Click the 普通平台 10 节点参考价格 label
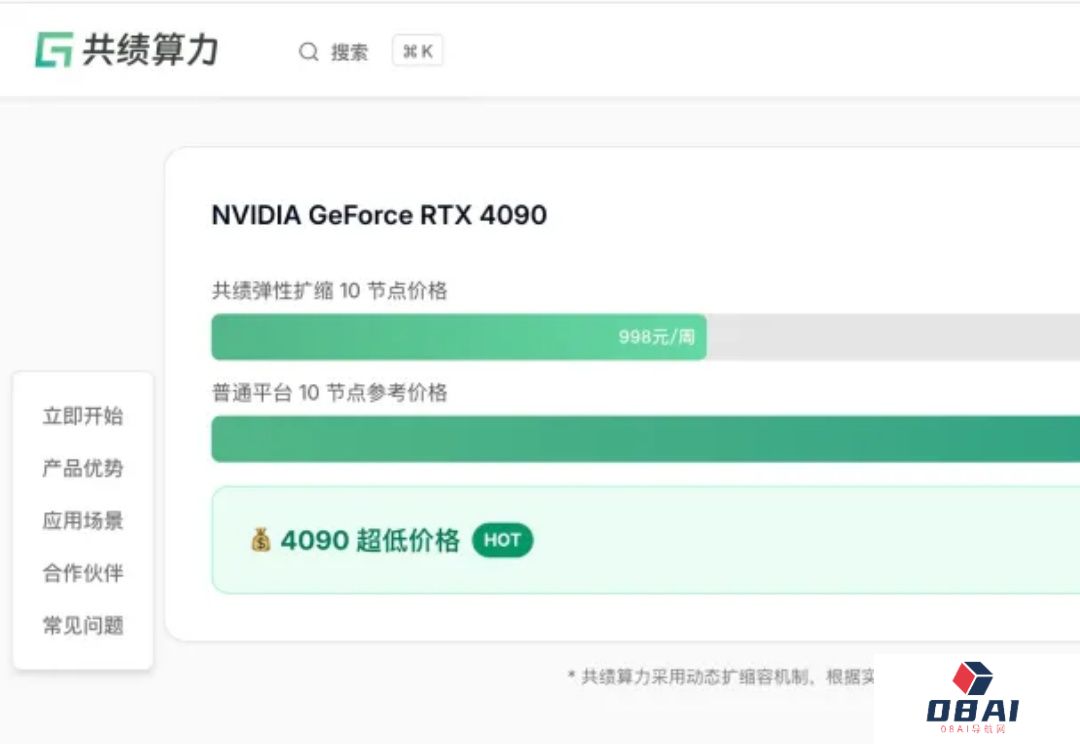Viewport: 1080px width, 744px height. (329, 393)
